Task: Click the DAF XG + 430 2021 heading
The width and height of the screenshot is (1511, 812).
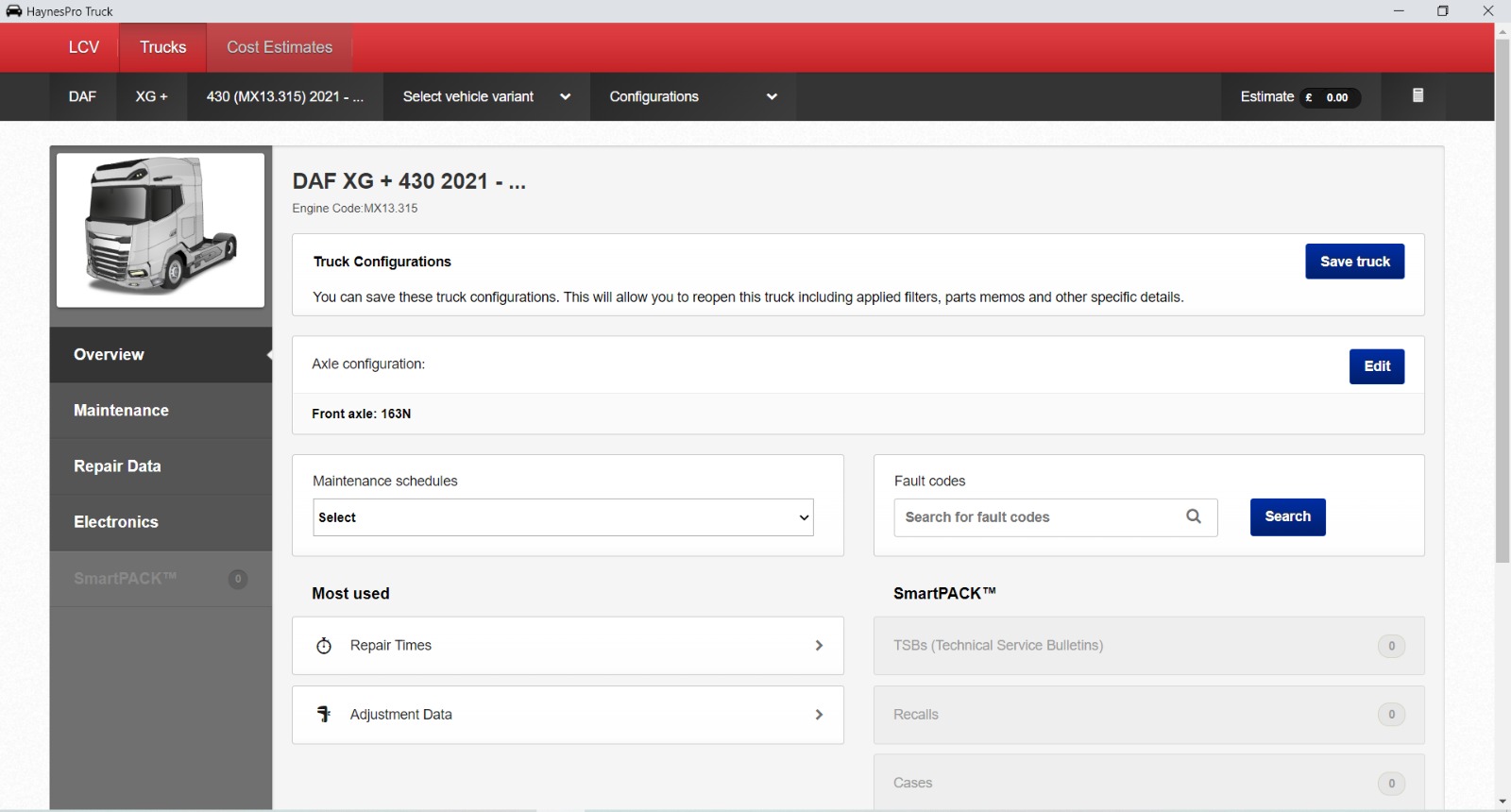Action: pyautogui.click(x=409, y=181)
